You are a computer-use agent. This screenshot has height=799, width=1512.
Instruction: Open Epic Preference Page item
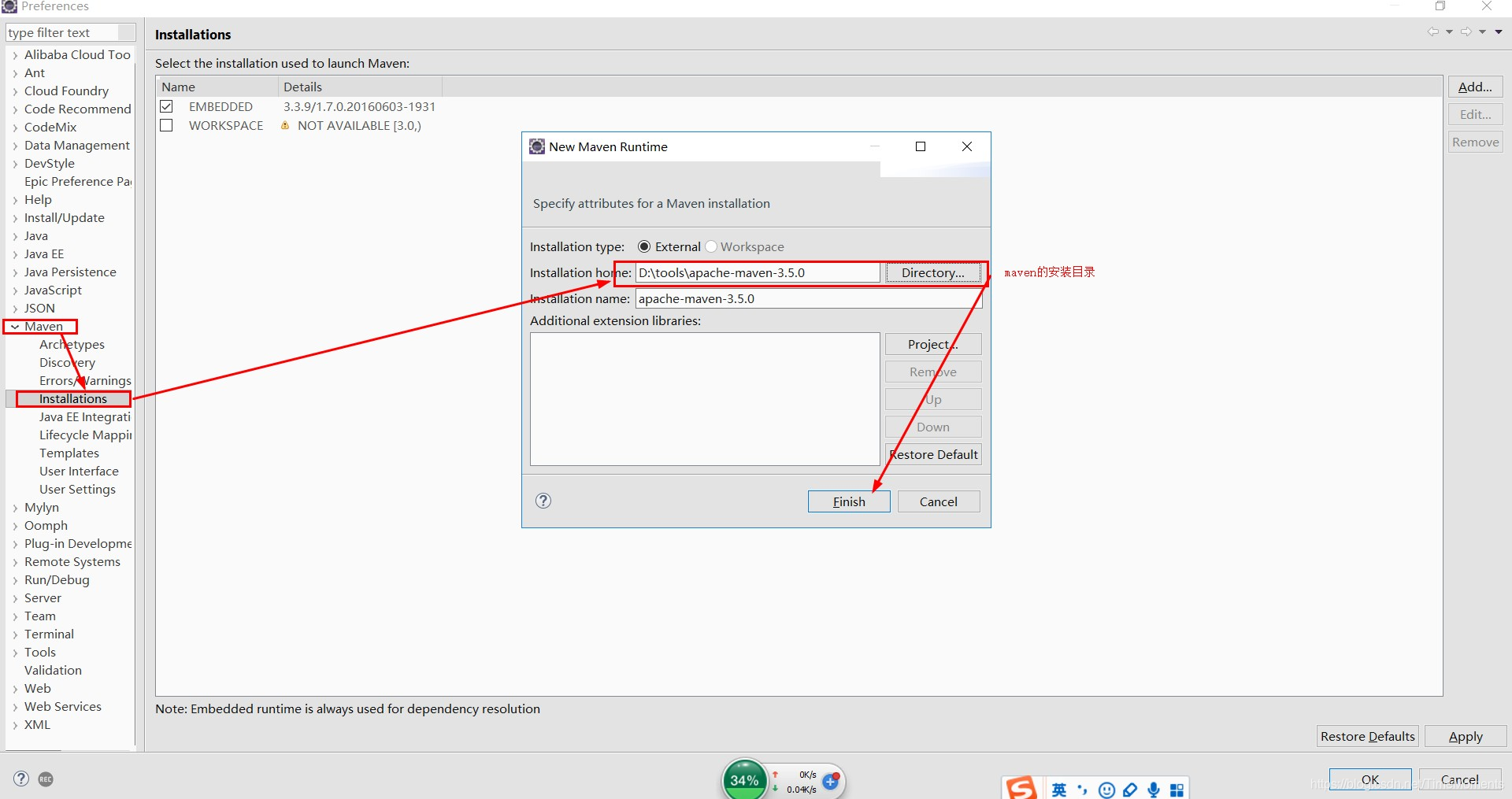point(78,181)
